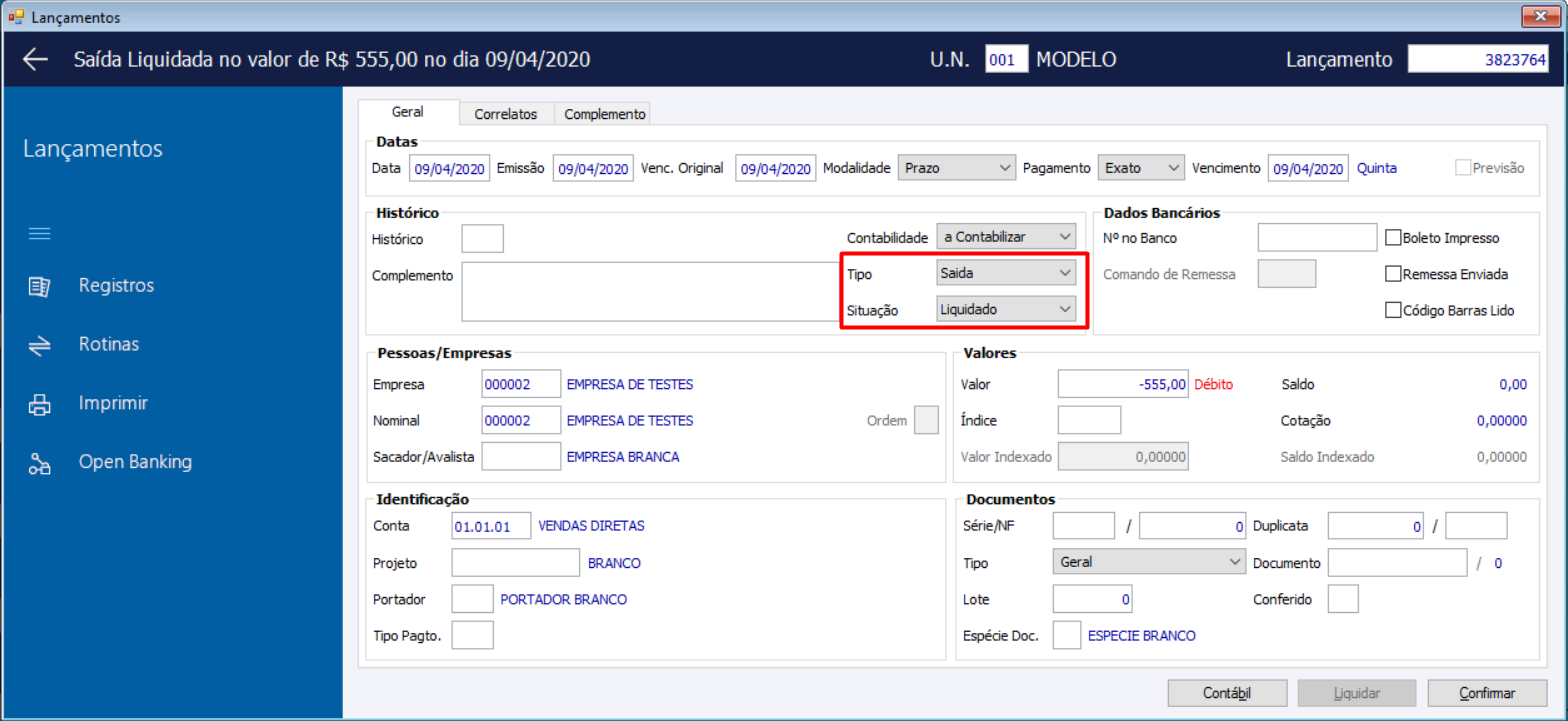Switch to the Geral tab
The image size is (1568, 721).
(408, 113)
